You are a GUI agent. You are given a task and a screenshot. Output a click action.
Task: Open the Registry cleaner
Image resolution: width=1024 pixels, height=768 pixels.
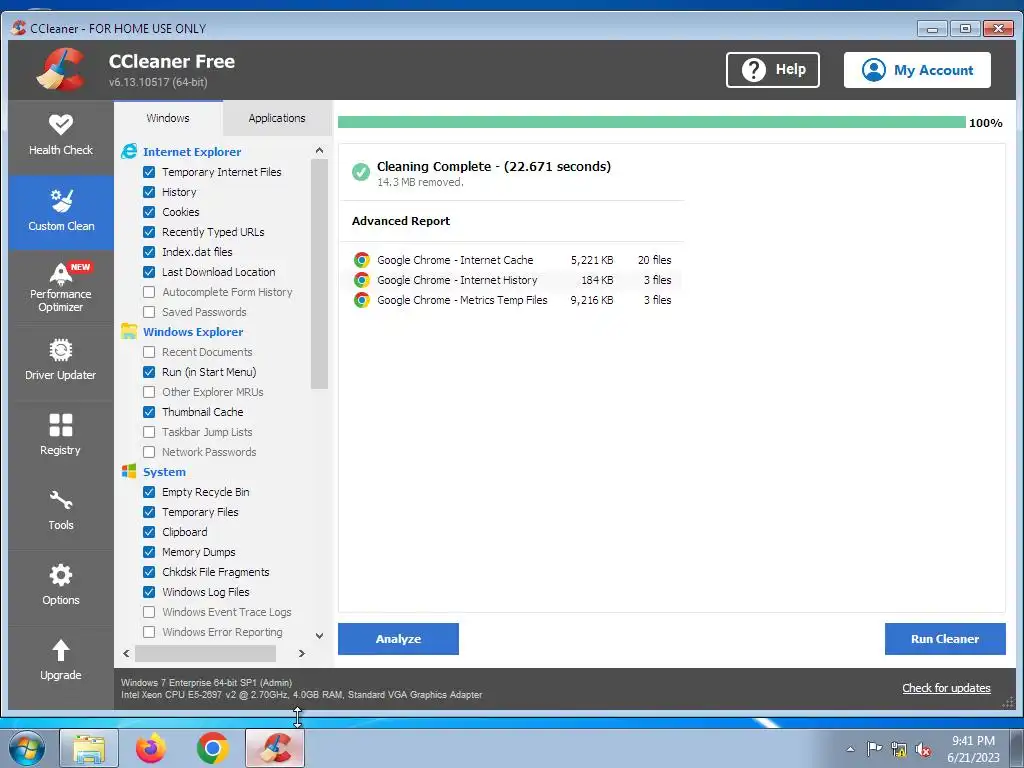point(61,436)
